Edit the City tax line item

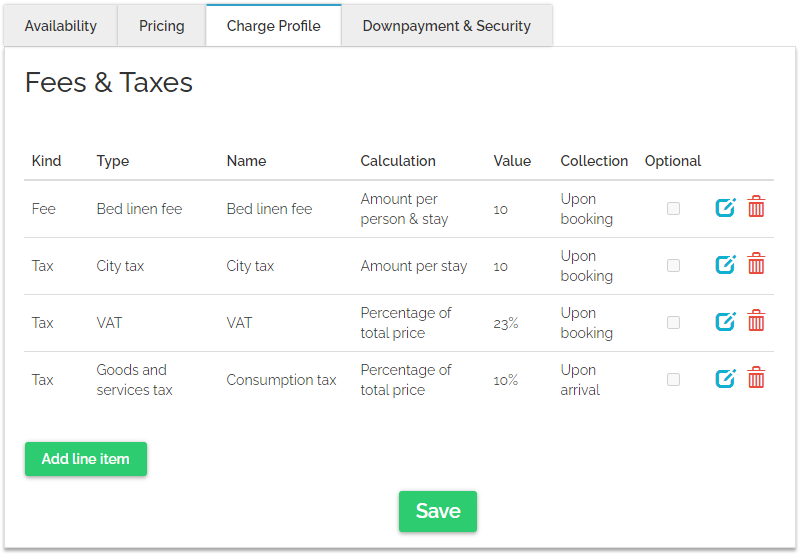[725, 265]
